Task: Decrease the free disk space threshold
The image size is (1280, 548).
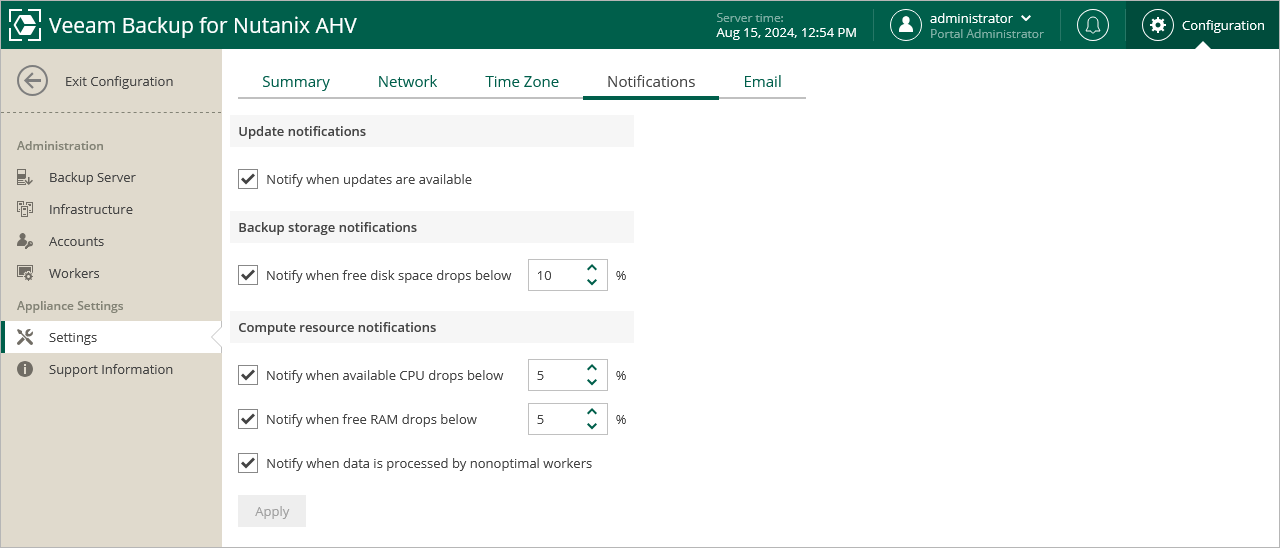Action: tap(592, 282)
